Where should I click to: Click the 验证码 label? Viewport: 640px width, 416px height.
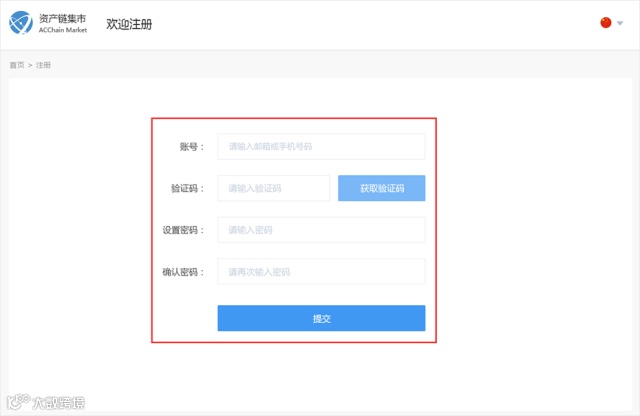(x=187, y=189)
